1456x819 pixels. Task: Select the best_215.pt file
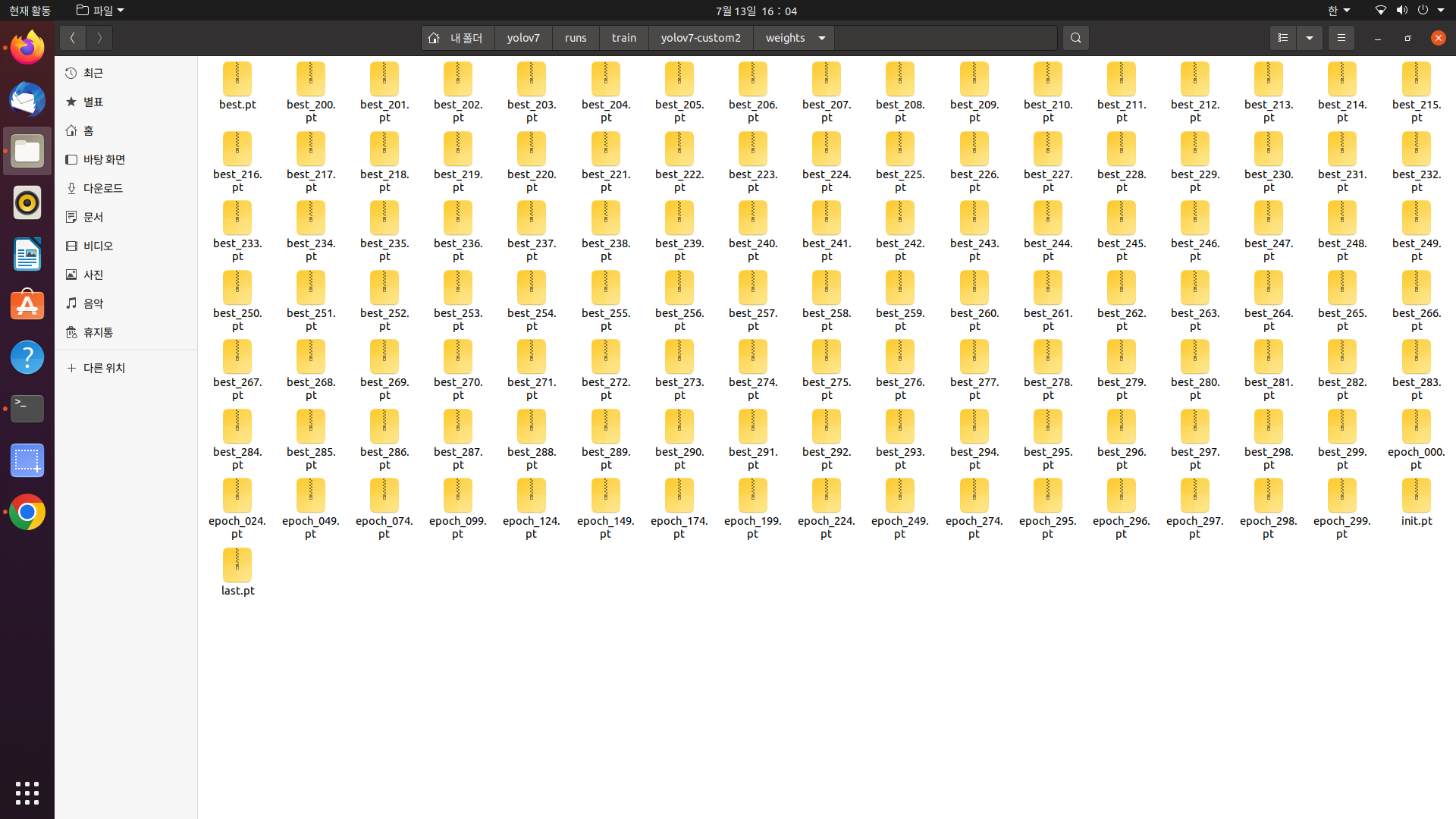1416,93
